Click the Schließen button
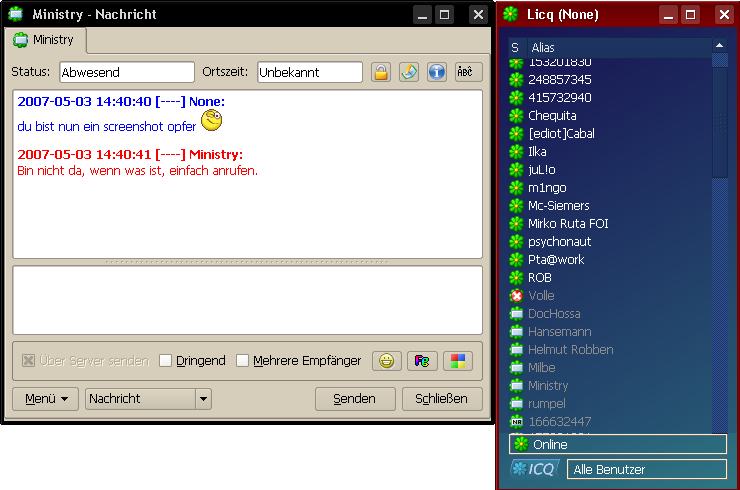Image resolution: width=740 pixels, height=490 pixels. (442, 399)
